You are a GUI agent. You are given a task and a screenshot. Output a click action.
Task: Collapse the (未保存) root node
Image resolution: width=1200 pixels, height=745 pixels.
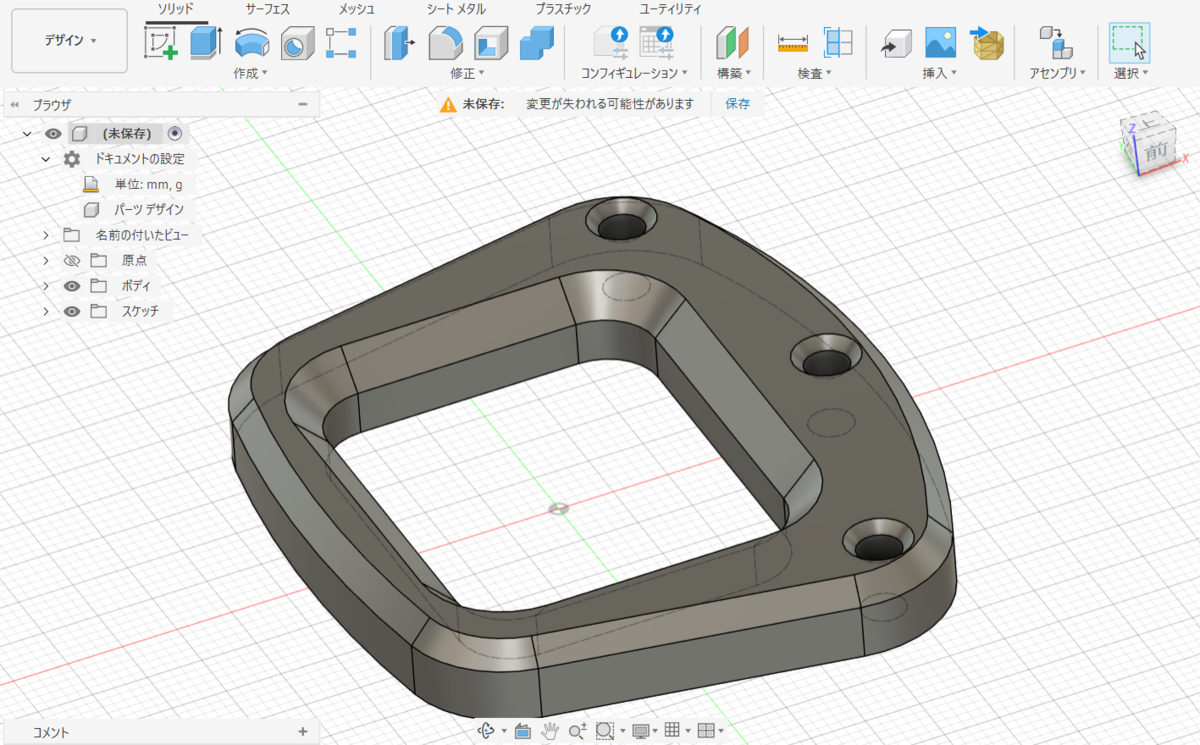[x=27, y=133]
